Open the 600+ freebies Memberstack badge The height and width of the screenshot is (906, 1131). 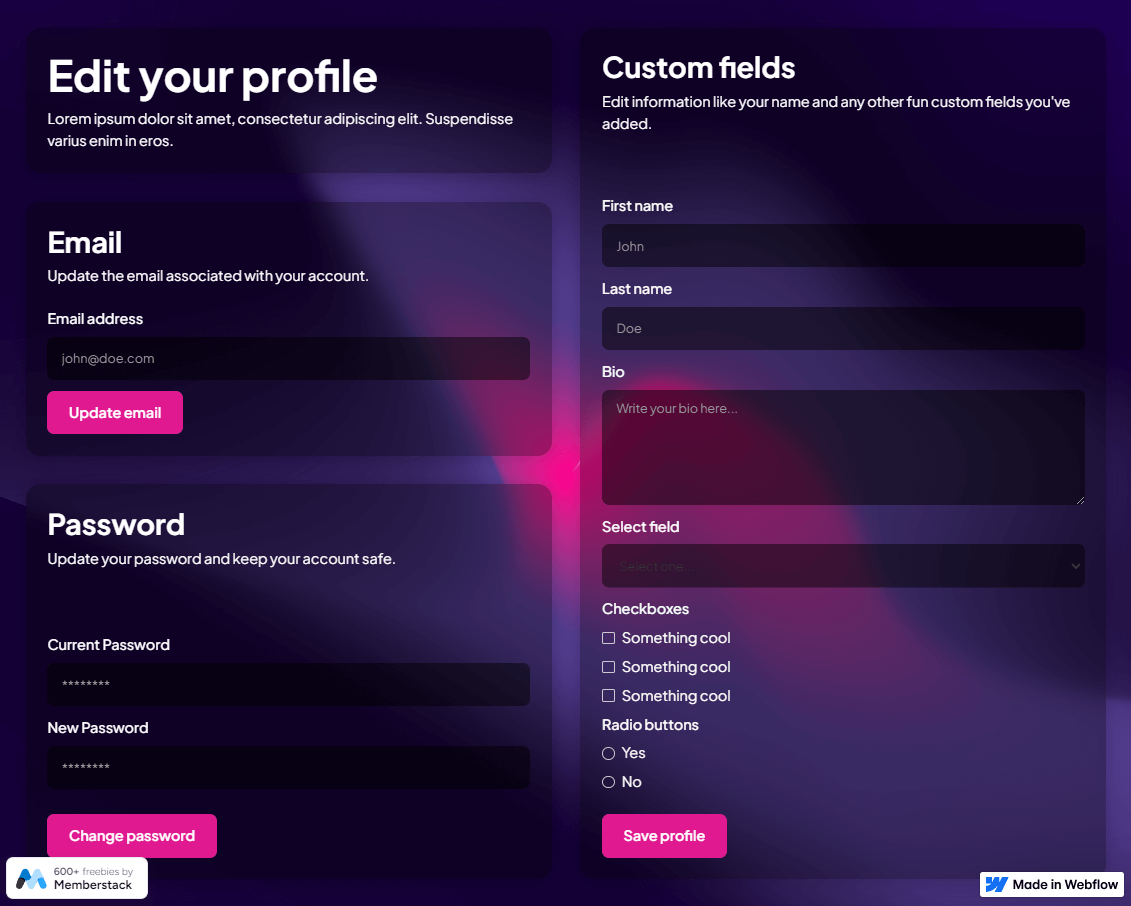pos(77,877)
